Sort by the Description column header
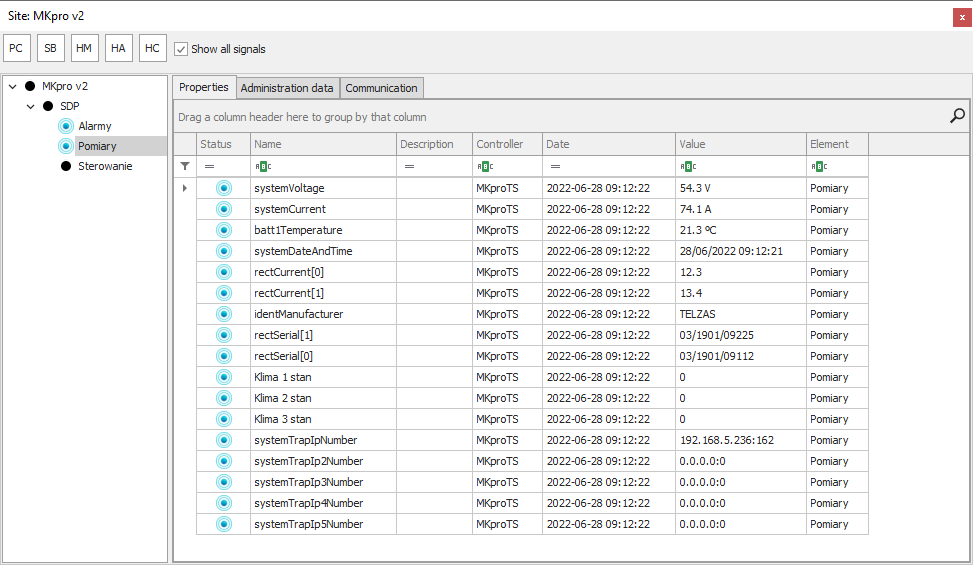Viewport: 973px width, 565px height. tap(434, 144)
